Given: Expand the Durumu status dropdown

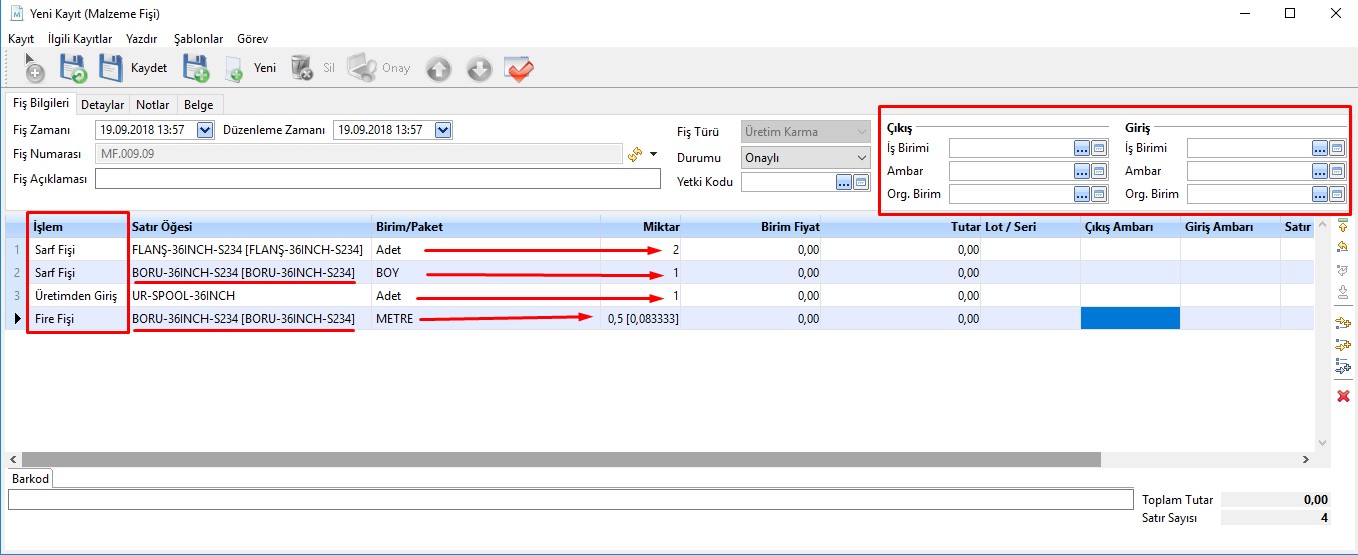Looking at the screenshot, I should [x=862, y=157].
